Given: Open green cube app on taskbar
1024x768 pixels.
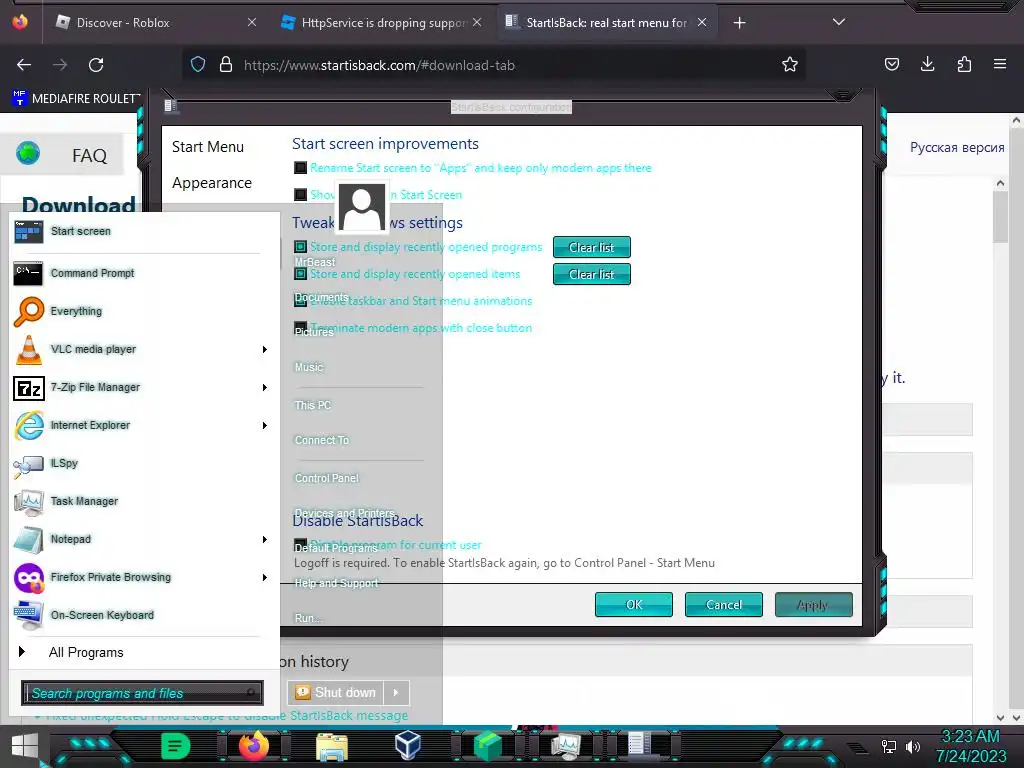Looking at the screenshot, I should coord(487,746).
